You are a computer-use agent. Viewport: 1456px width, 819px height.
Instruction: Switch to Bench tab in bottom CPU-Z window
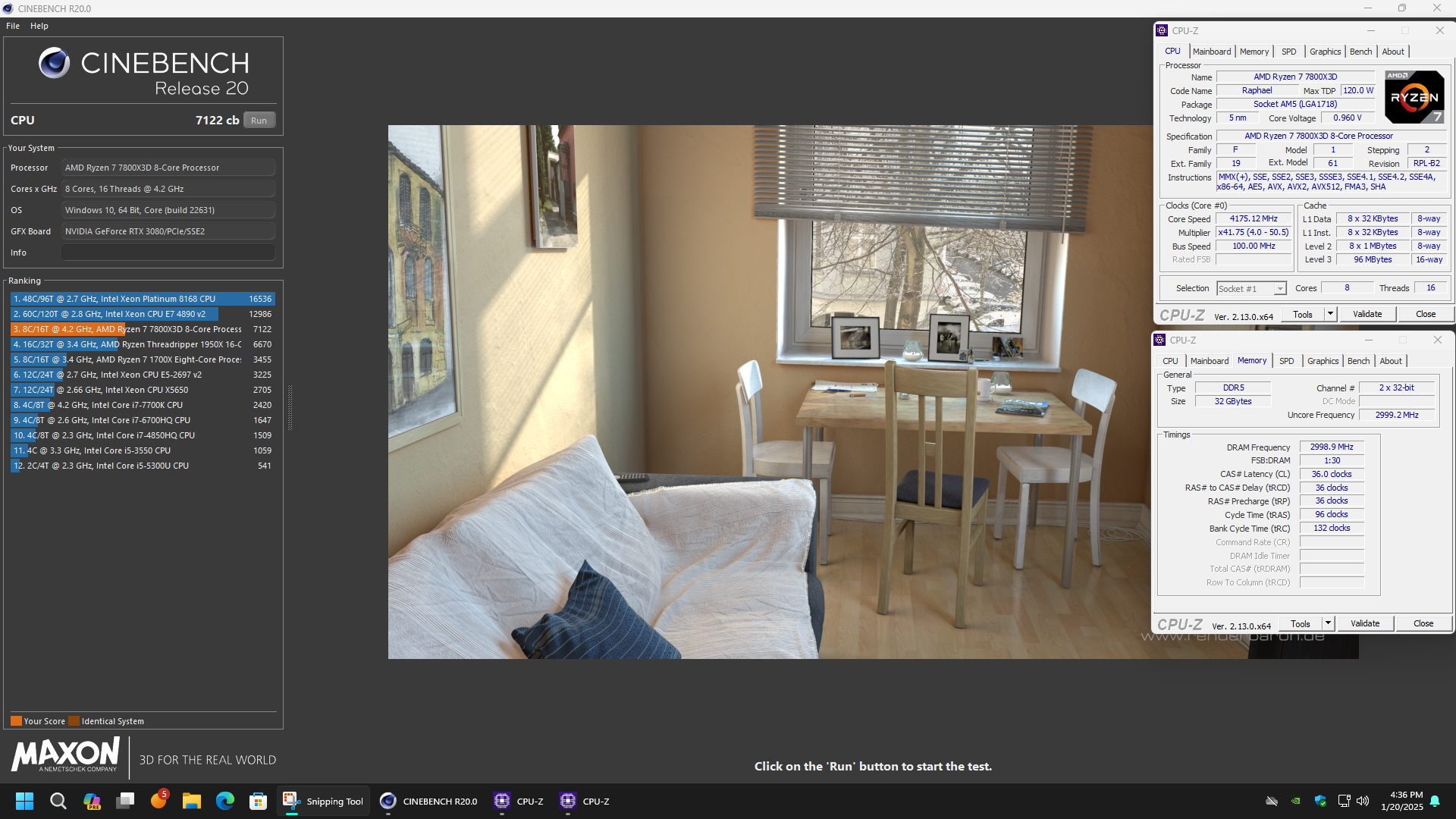1358,361
